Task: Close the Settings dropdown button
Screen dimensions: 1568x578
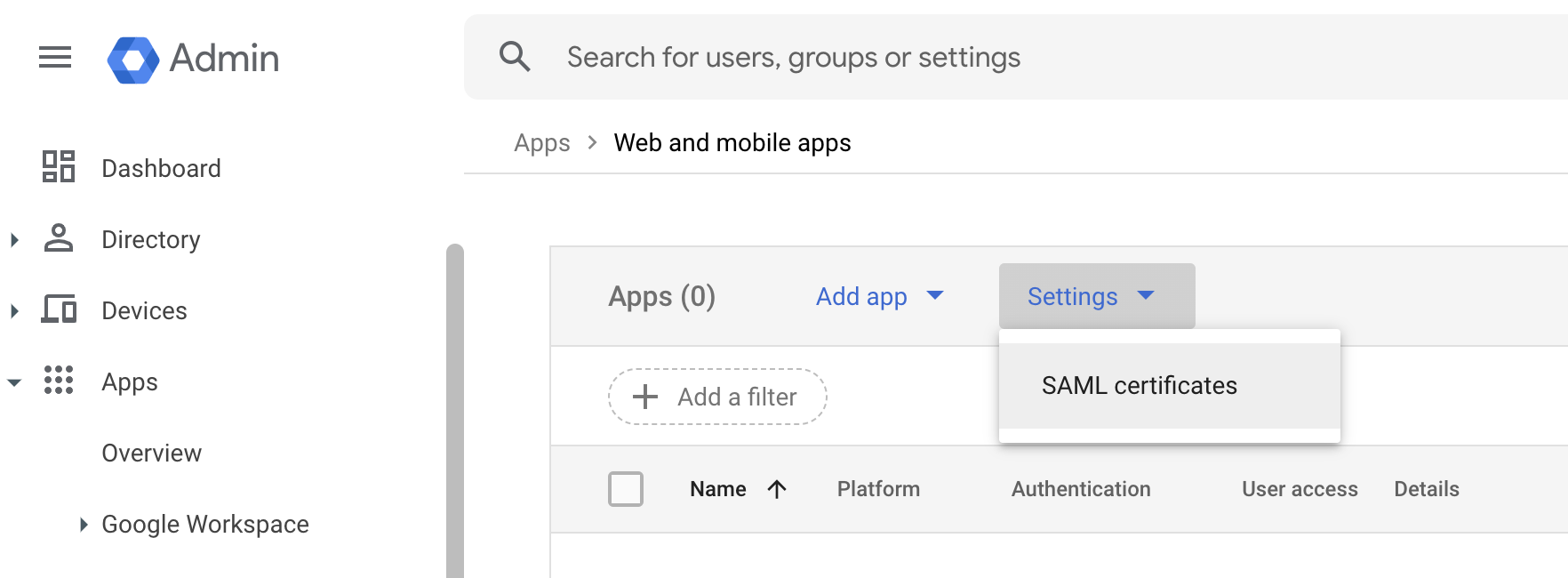Action: 1096,296
